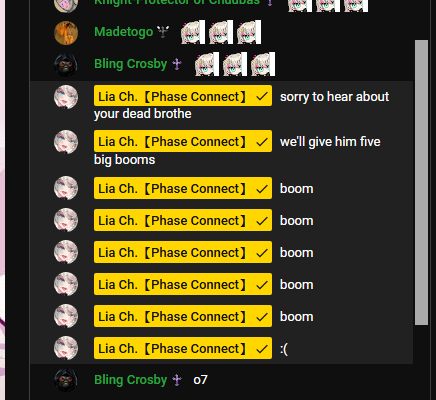The height and width of the screenshot is (400, 436).
Task: Click verified checkmark on 'big booms' message author
Action: [262, 142]
